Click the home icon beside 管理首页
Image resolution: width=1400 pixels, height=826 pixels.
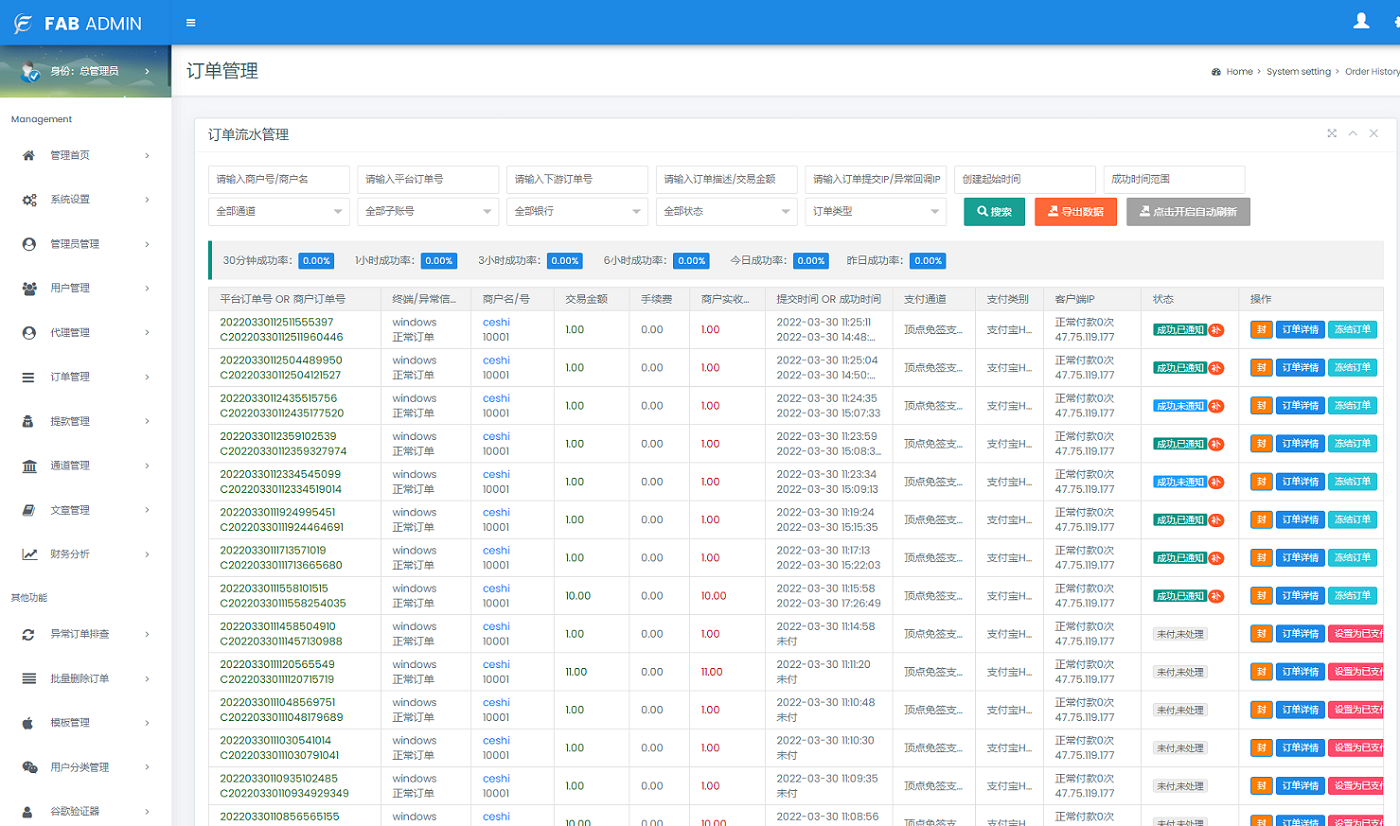point(29,156)
